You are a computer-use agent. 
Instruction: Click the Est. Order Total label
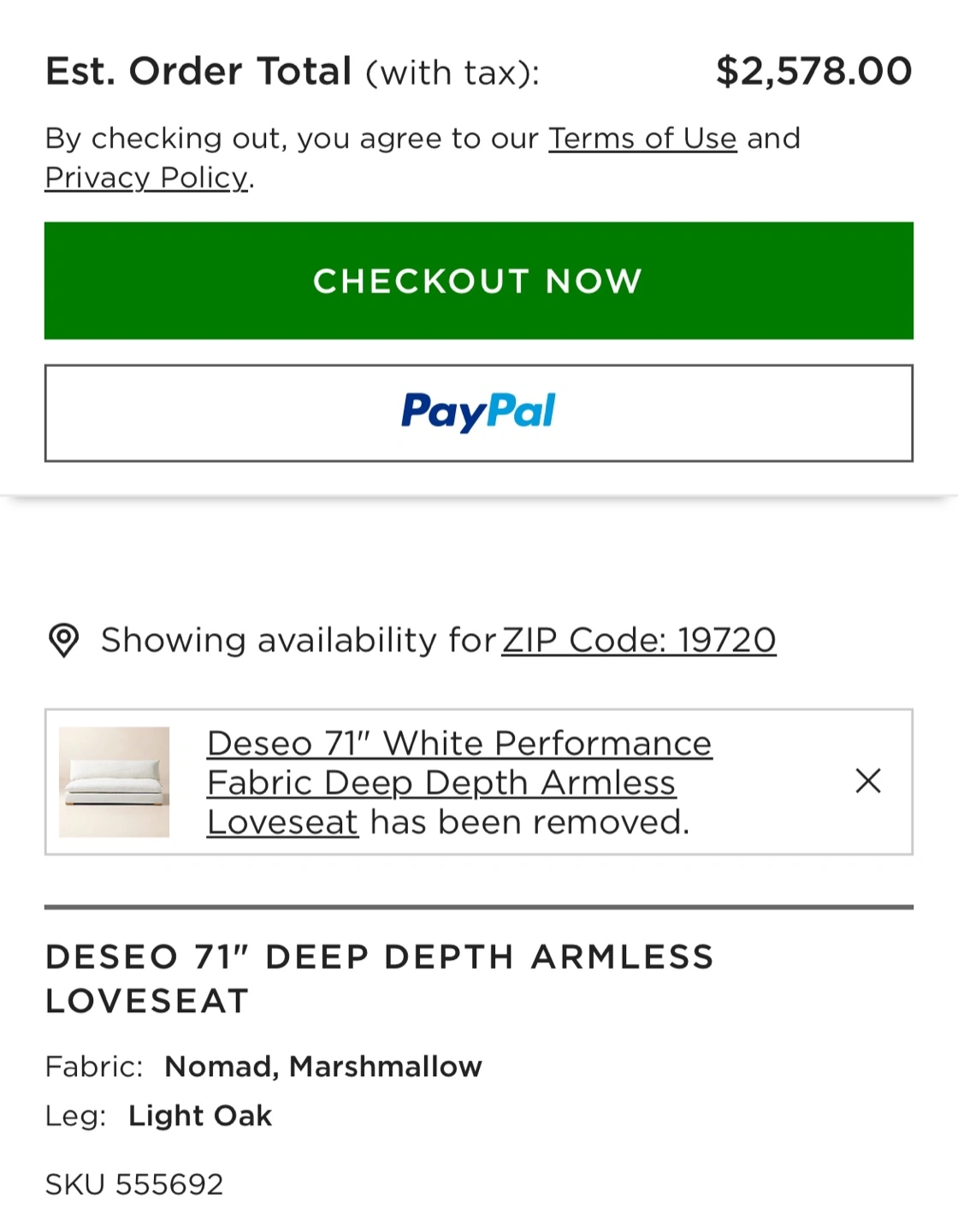tap(198, 71)
